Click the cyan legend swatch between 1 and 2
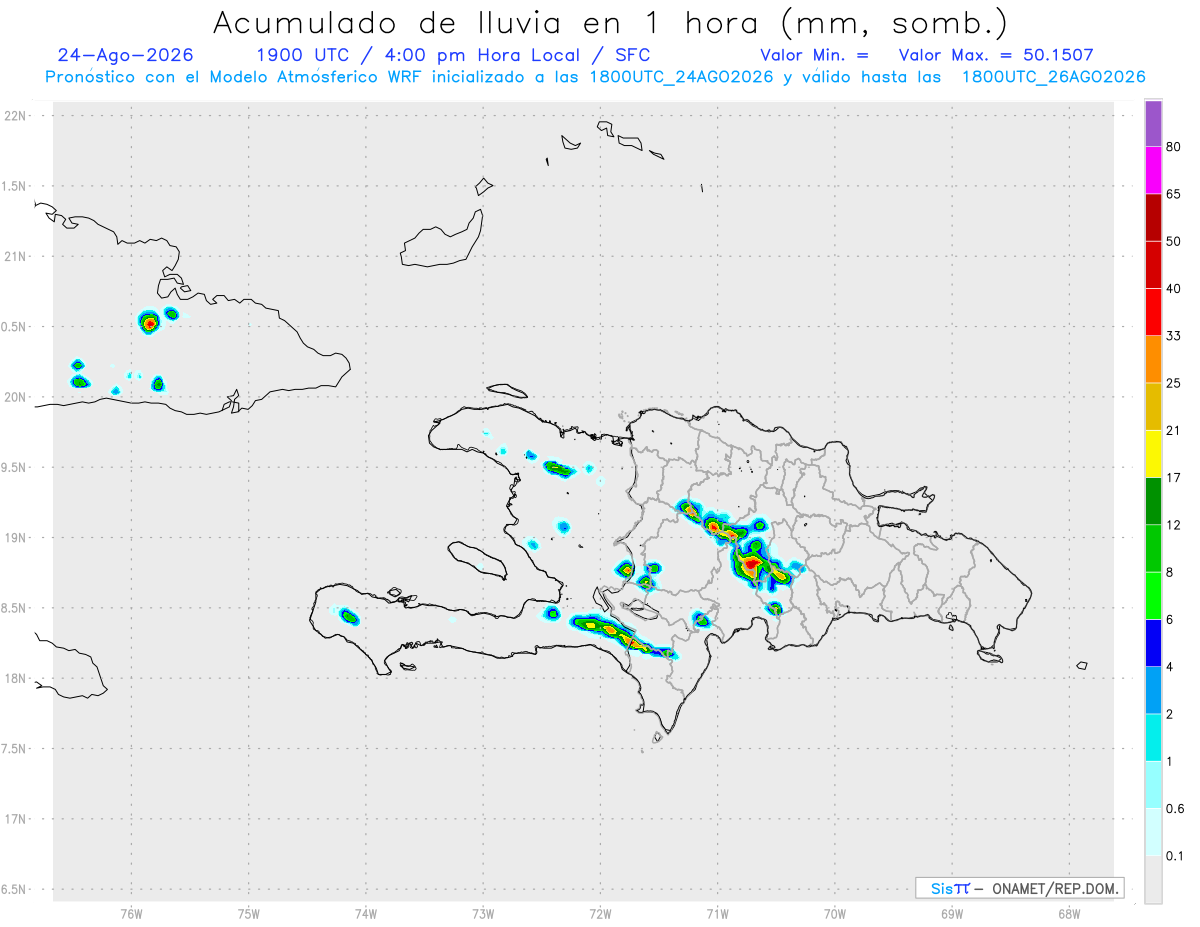Image resolution: width=1200 pixels, height=927 pixels. point(1153,738)
